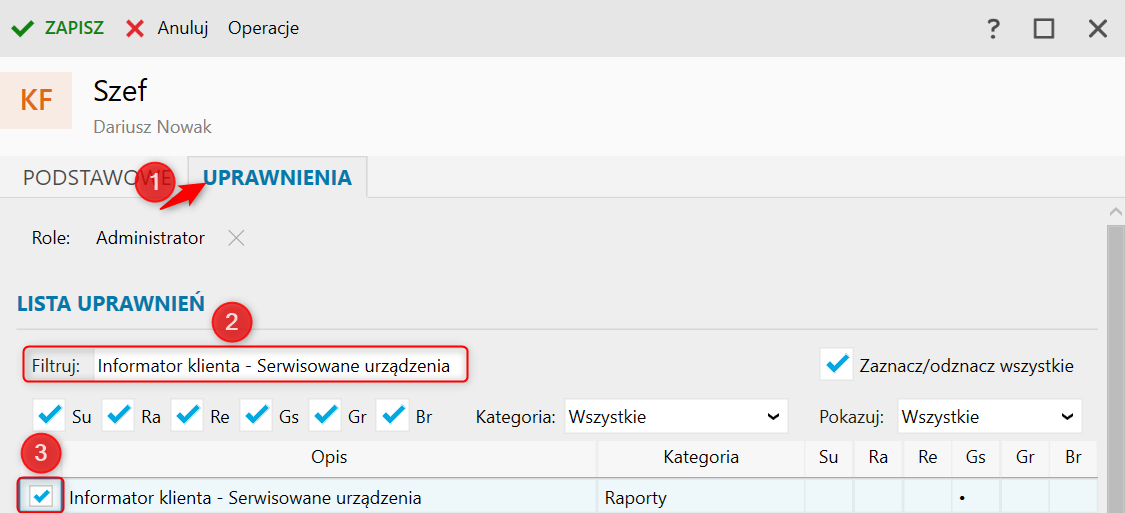Open the Kategoria dropdown
1125x513 pixels.
(x=677, y=416)
